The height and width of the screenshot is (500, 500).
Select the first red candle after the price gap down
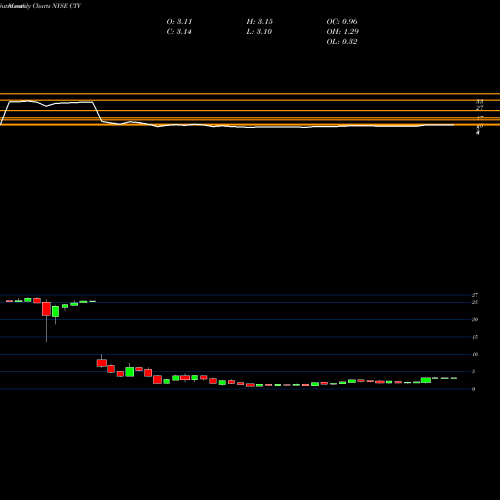click(102, 363)
